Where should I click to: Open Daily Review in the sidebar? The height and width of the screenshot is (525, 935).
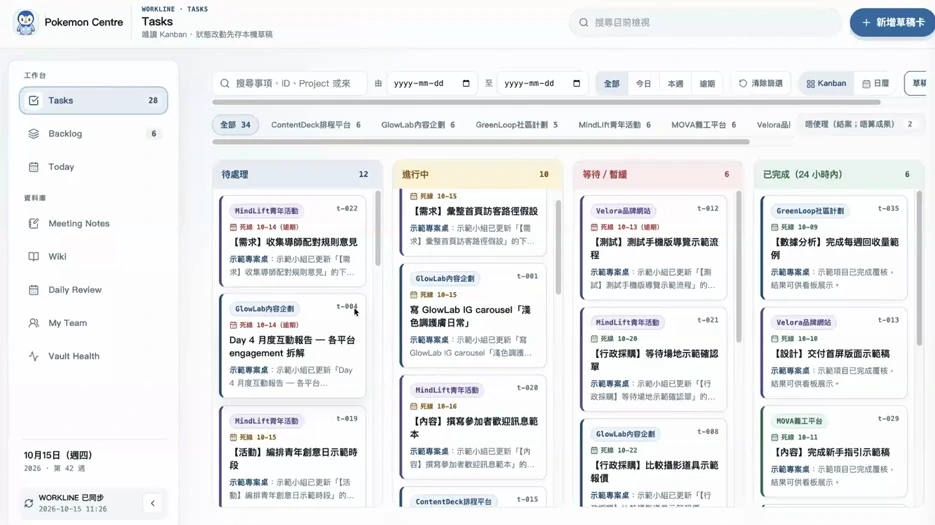[94, 290]
